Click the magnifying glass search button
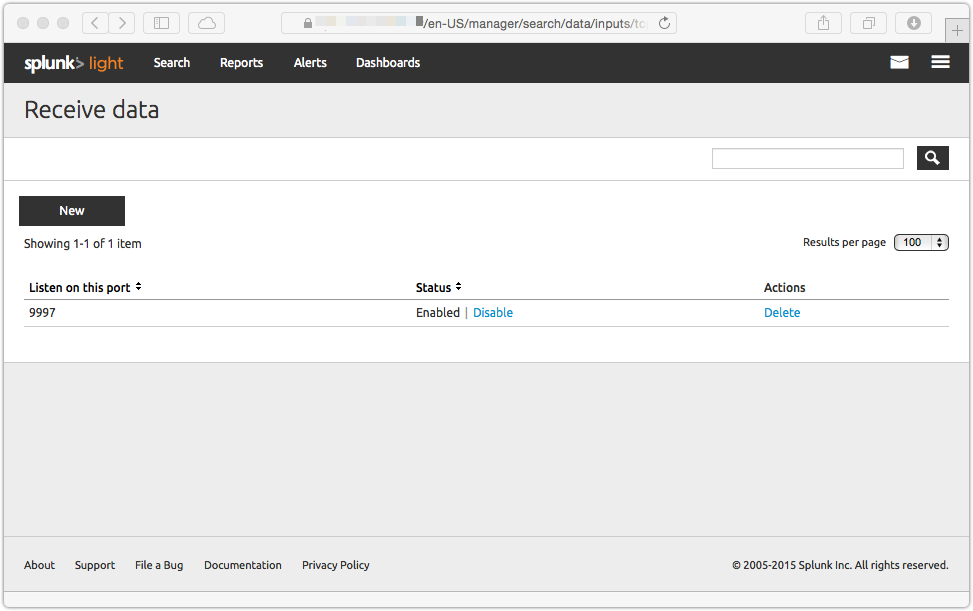Viewport: 973px width, 611px height. pos(932,158)
